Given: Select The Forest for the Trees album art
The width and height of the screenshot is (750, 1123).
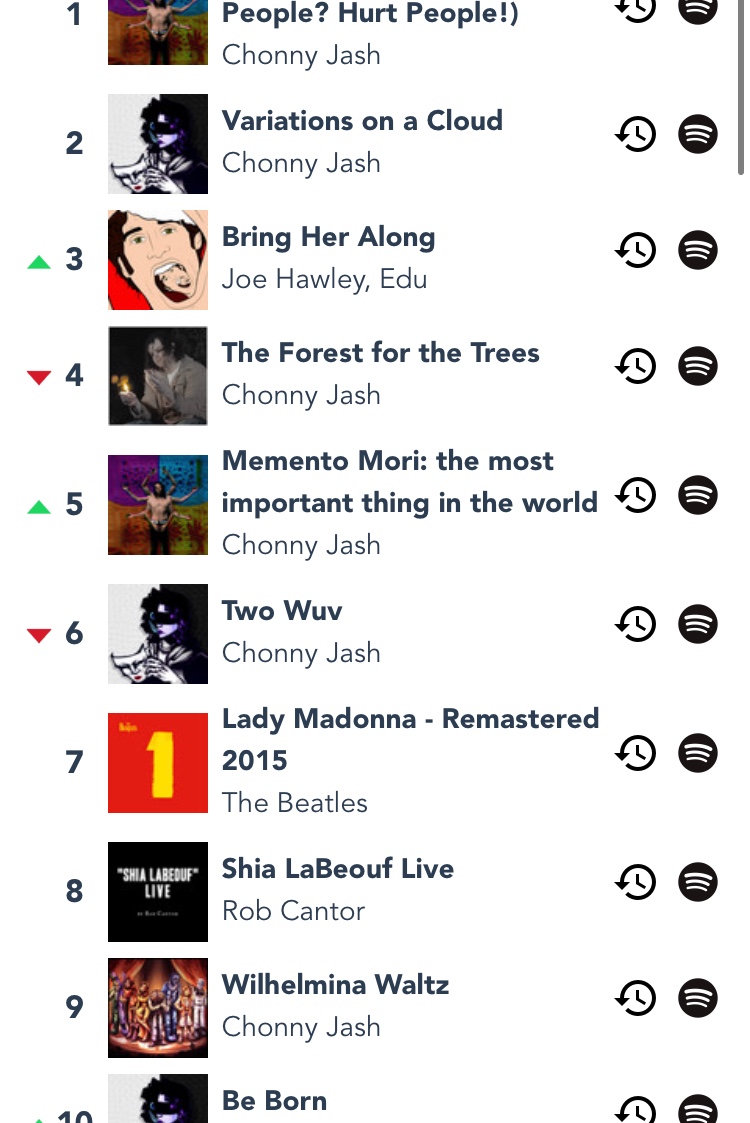Looking at the screenshot, I should (158, 375).
